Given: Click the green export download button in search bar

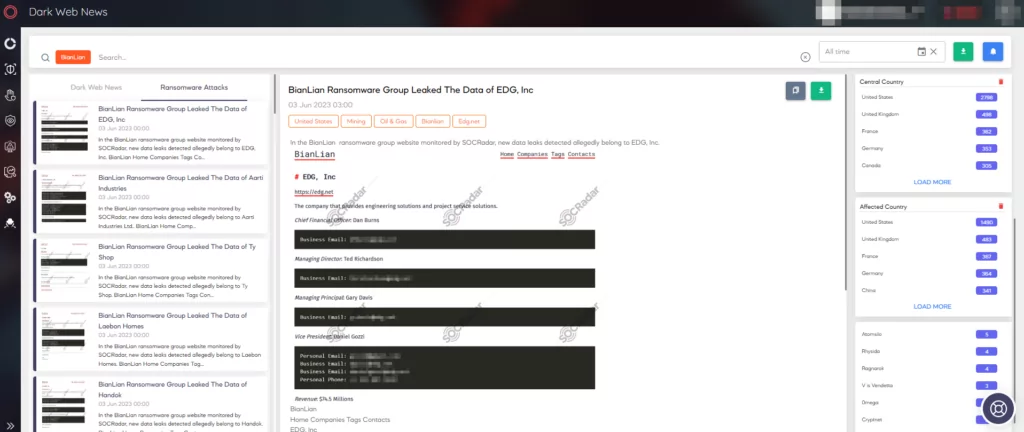Looking at the screenshot, I should click(963, 52).
